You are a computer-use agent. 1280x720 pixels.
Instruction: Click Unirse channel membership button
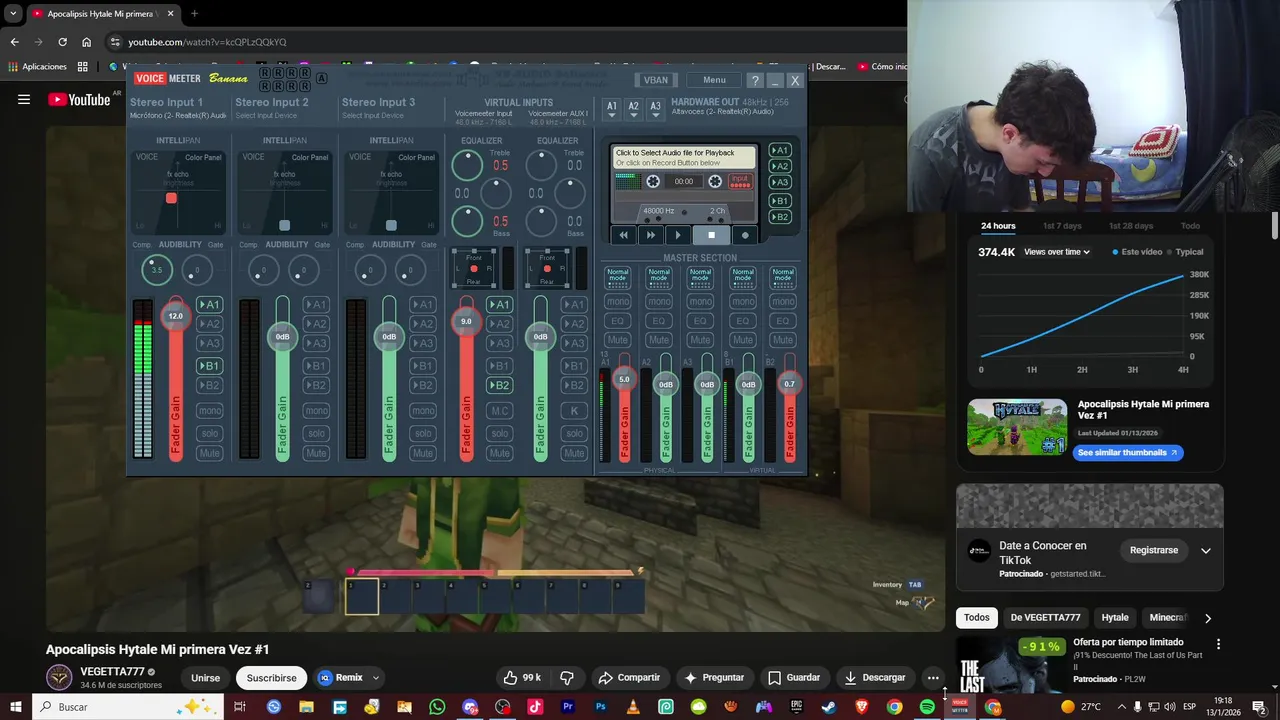coord(205,677)
